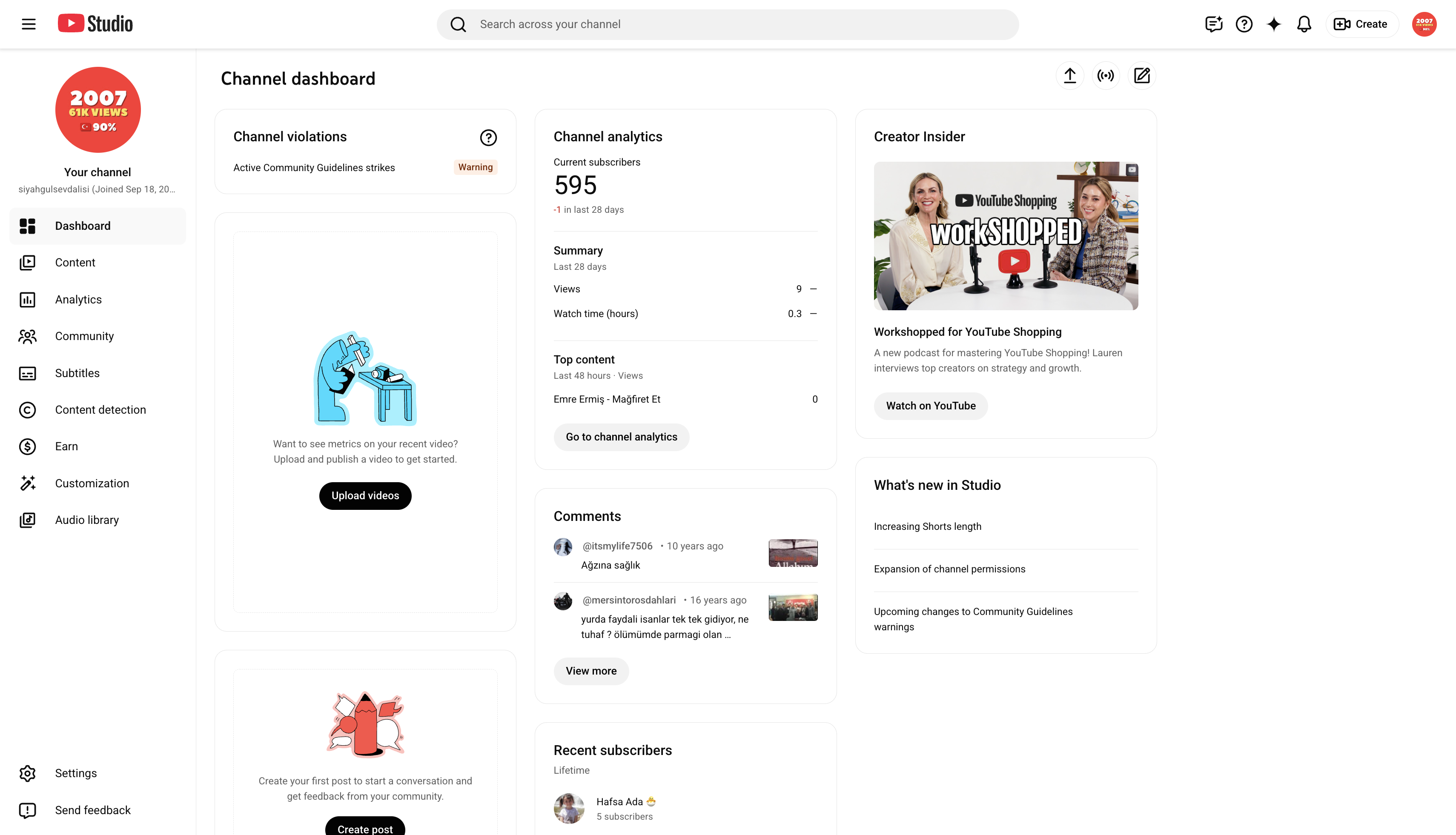The width and height of the screenshot is (1456, 835).
Task: Open Upcoming changes to Community Guidelines warnings
Action: 973,619
